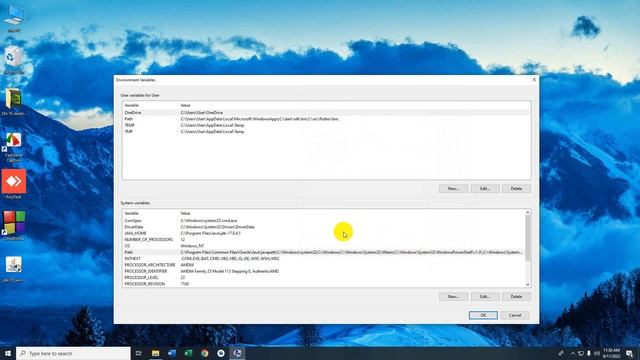
Task: Open File Explorer from the taskbar
Action: click(x=155, y=353)
